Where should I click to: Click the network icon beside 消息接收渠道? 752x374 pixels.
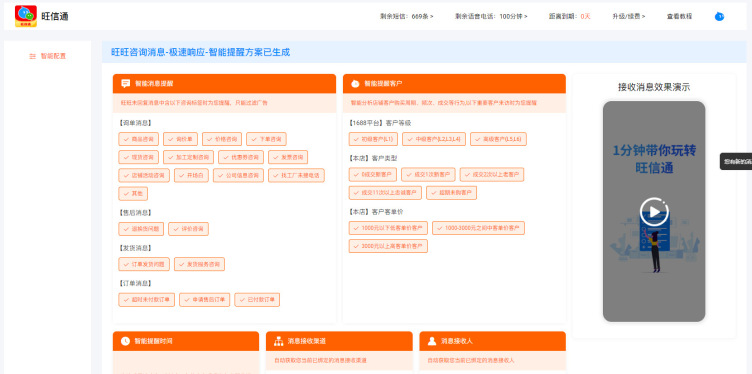[x=279, y=341]
